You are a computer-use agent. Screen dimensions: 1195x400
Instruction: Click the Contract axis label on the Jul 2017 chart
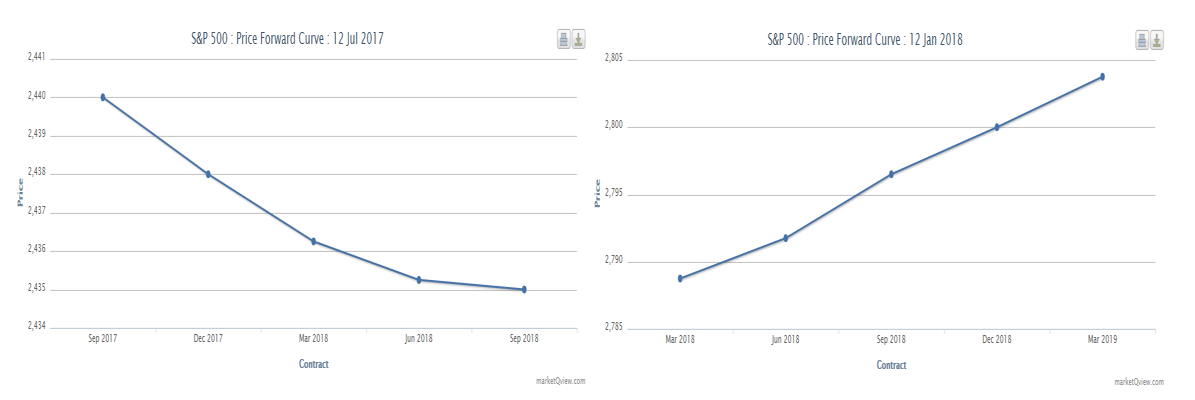click(x=314, y=364)
